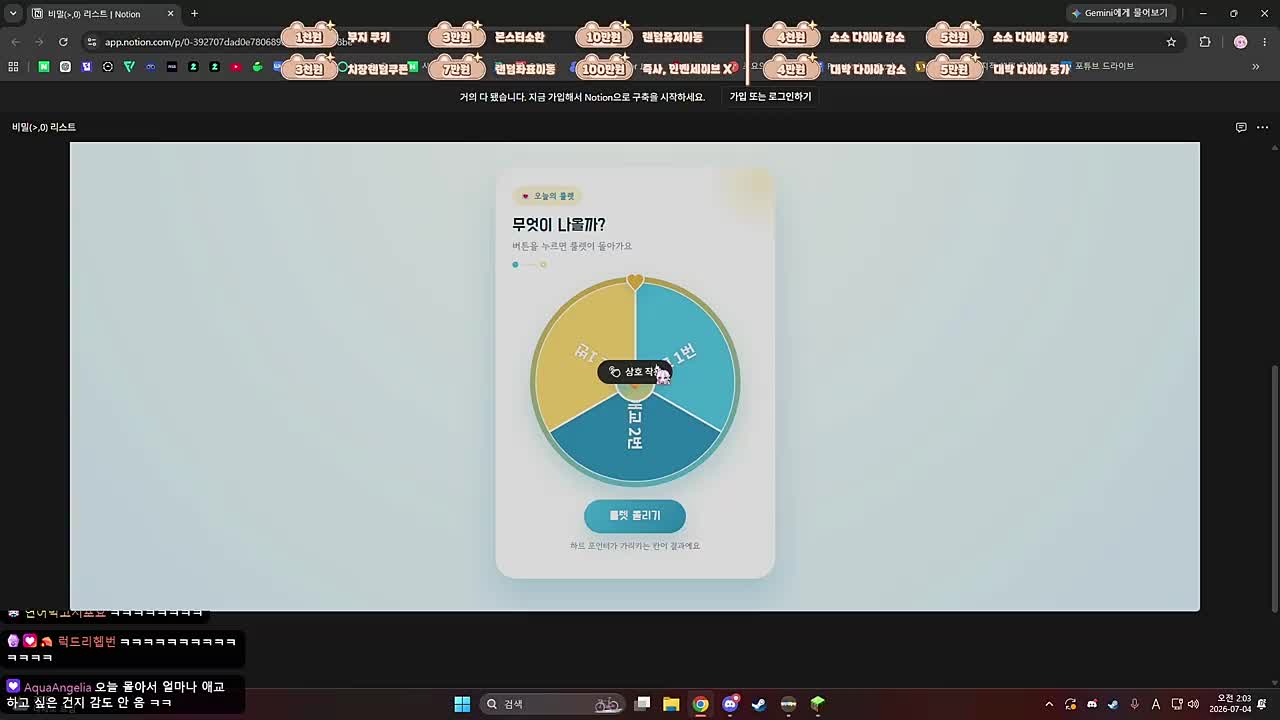Open the green N Naver bookmark
This screenshot has height=720, width=1280.
pyautogui.click(x=44, y=66)
